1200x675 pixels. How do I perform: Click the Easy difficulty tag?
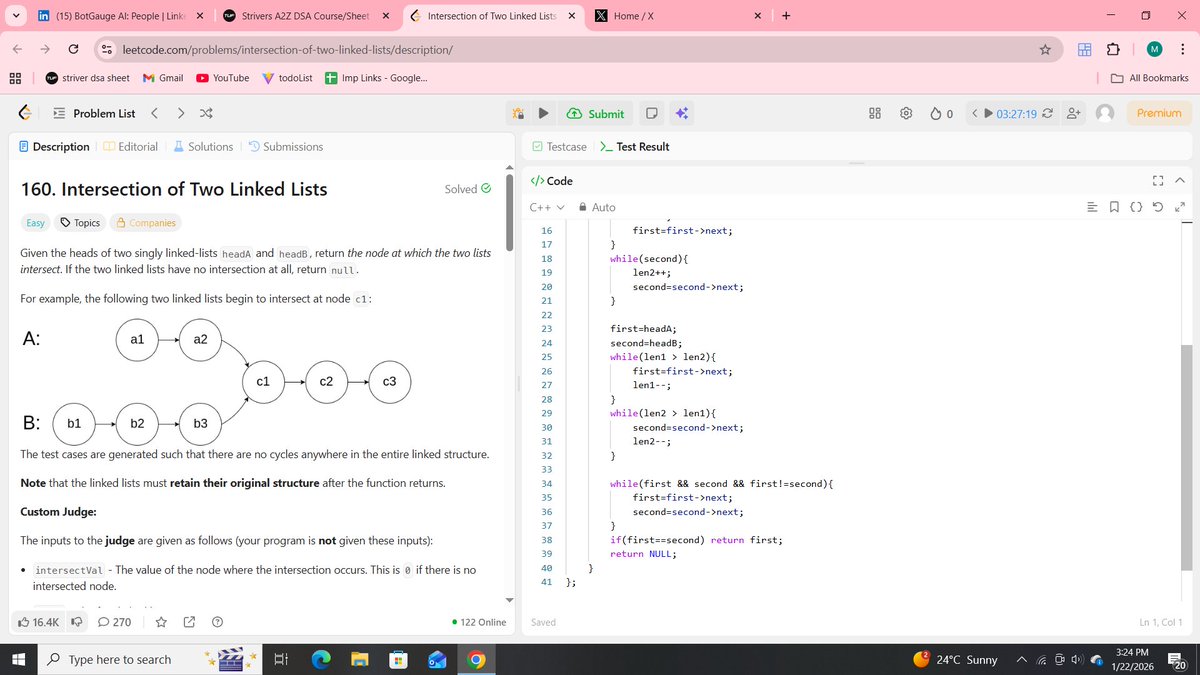pyautogui.click(x=34, y=223)
